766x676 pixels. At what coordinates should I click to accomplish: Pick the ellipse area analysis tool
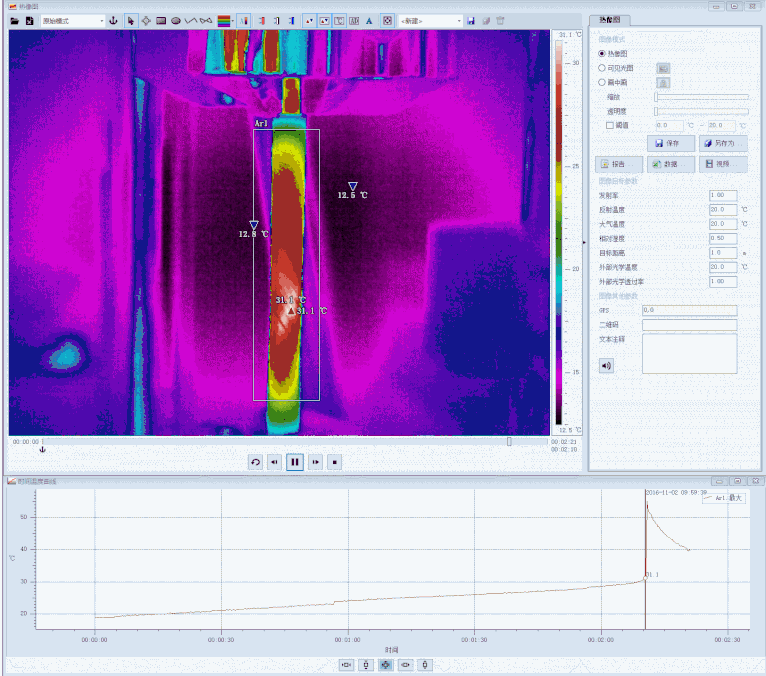[176, 21]
